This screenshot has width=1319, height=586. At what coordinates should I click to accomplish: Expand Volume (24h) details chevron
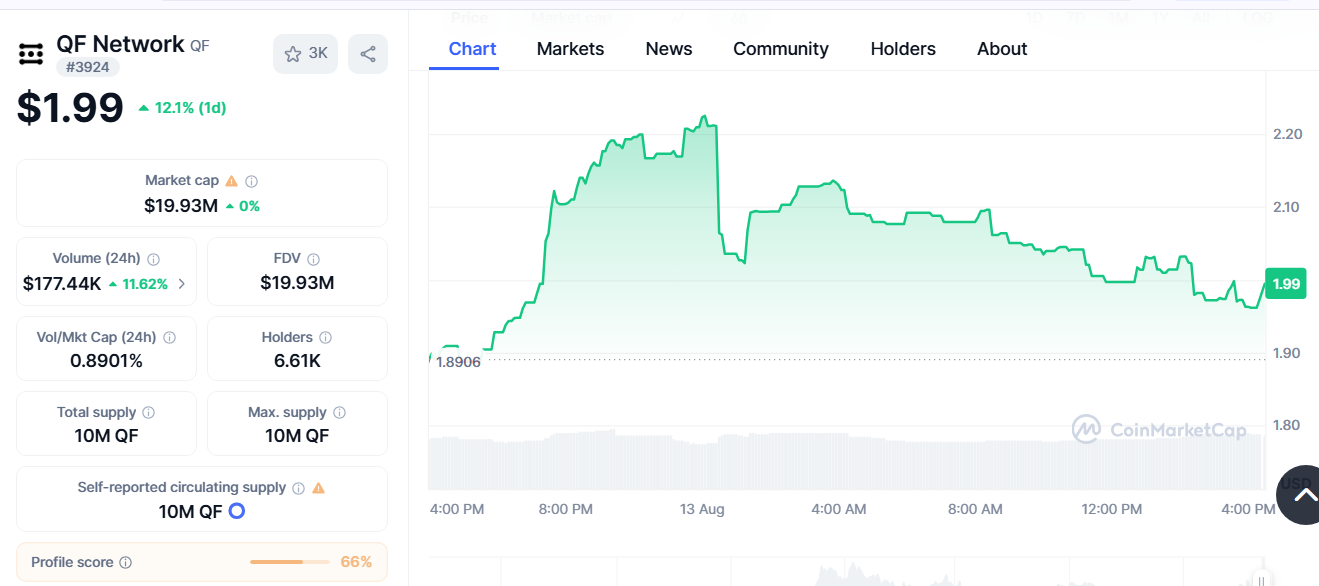point(181,284)
